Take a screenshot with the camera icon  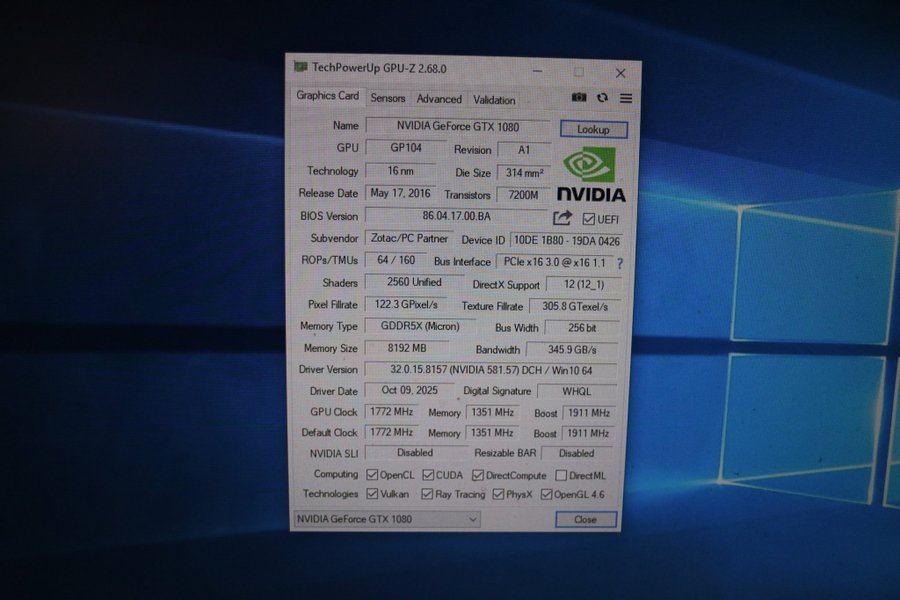(x=579, y=98)
